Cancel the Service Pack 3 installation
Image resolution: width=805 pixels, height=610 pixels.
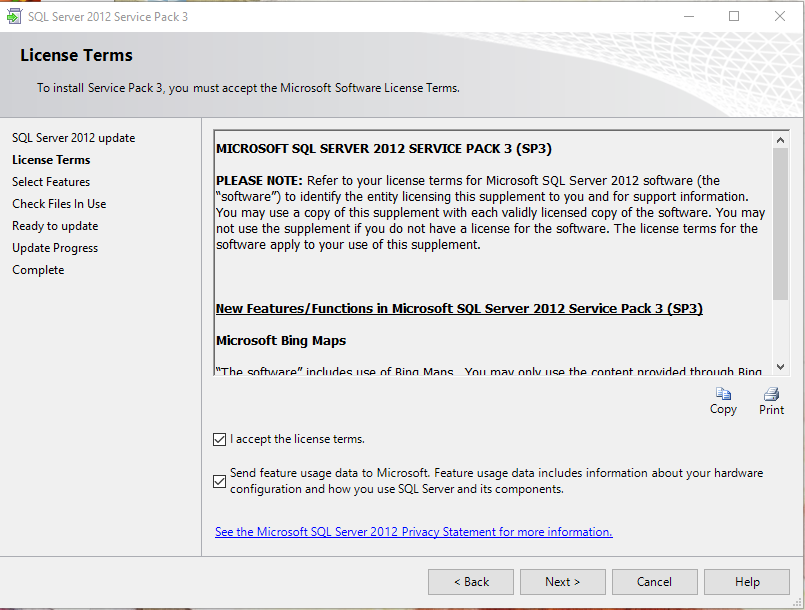(x=654, y=581)
